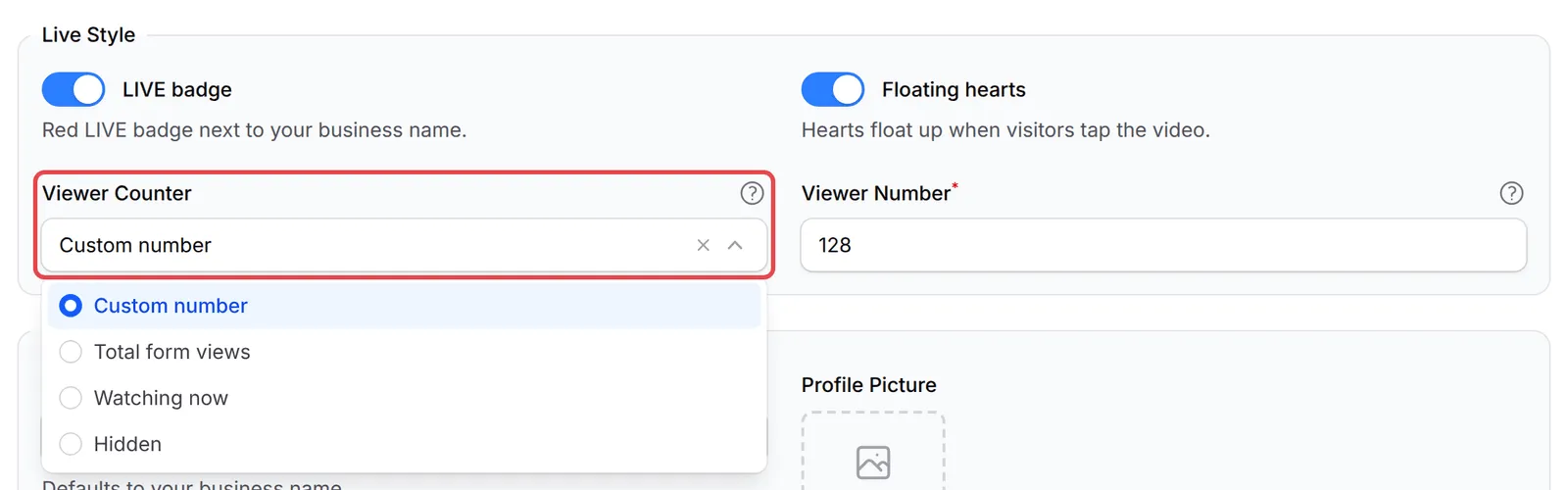Toggle the Floating hearts switch

click(833, 89)
